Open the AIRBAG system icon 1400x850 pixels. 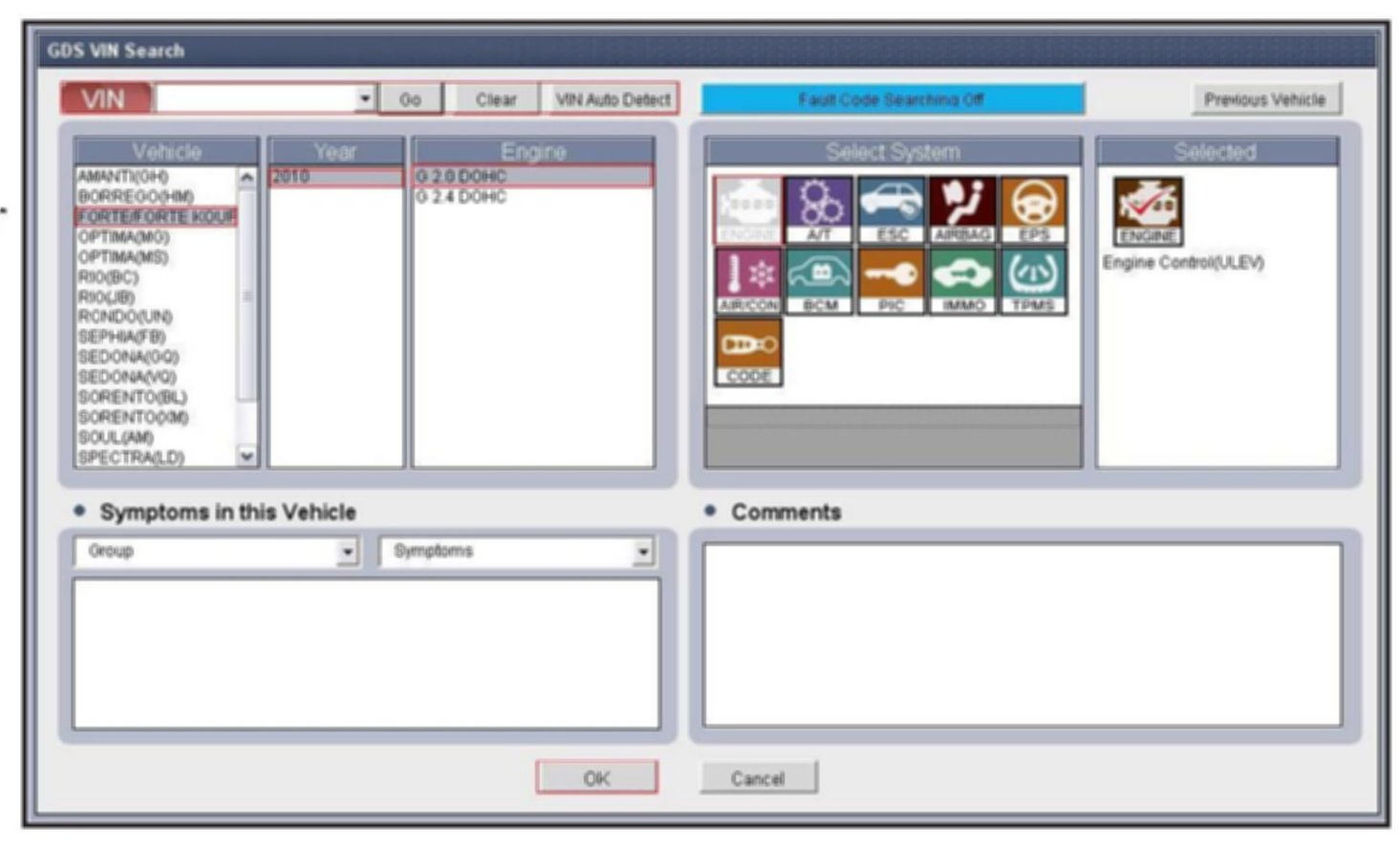point(962,209)
